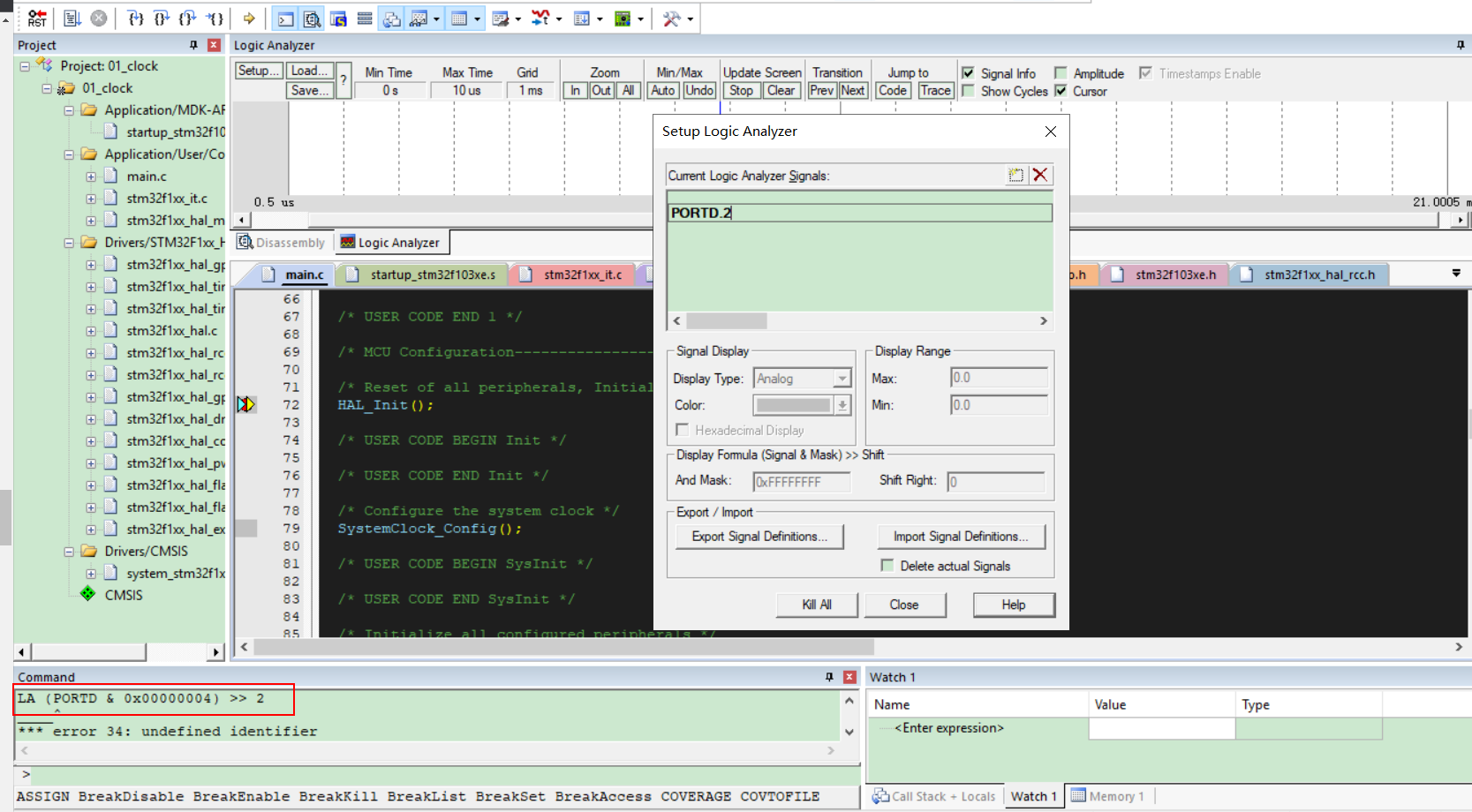
Task: Enable the Show Cycles checkbox
Action: pyautogui.click(x=969, y=91)
